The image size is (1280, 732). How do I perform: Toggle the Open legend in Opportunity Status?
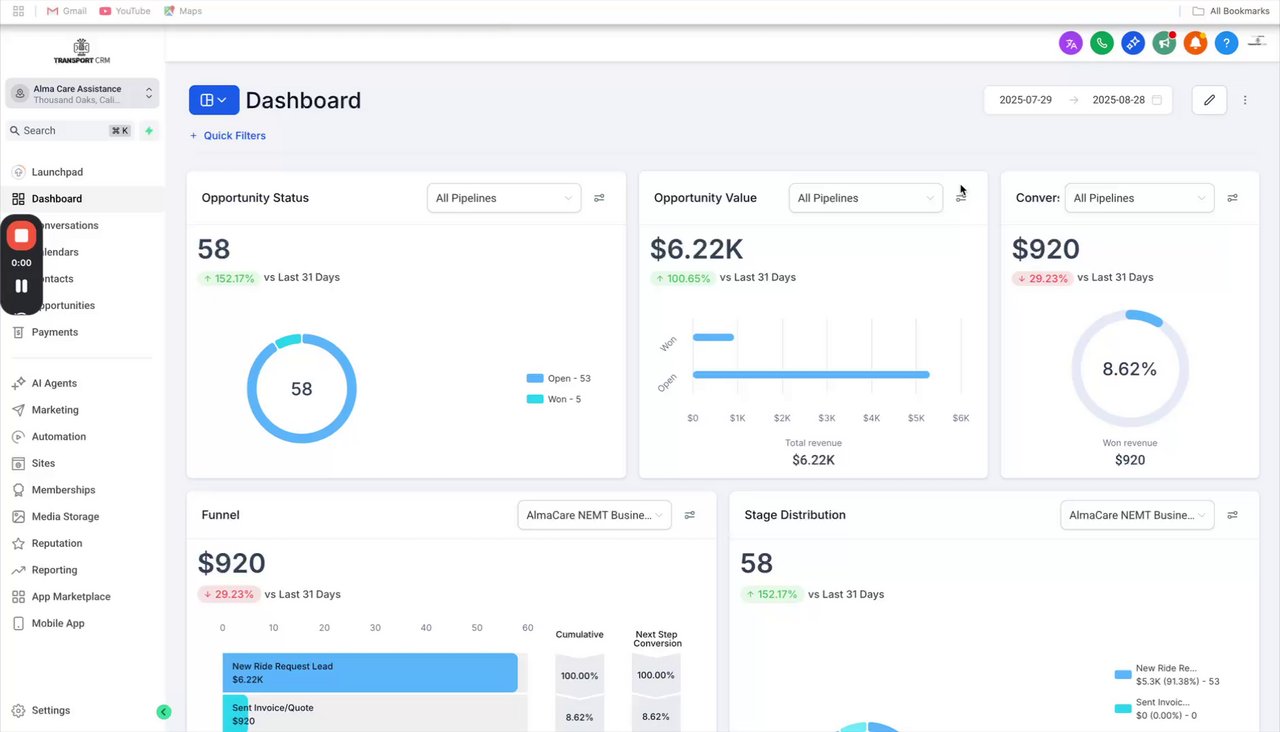point(559,378)
